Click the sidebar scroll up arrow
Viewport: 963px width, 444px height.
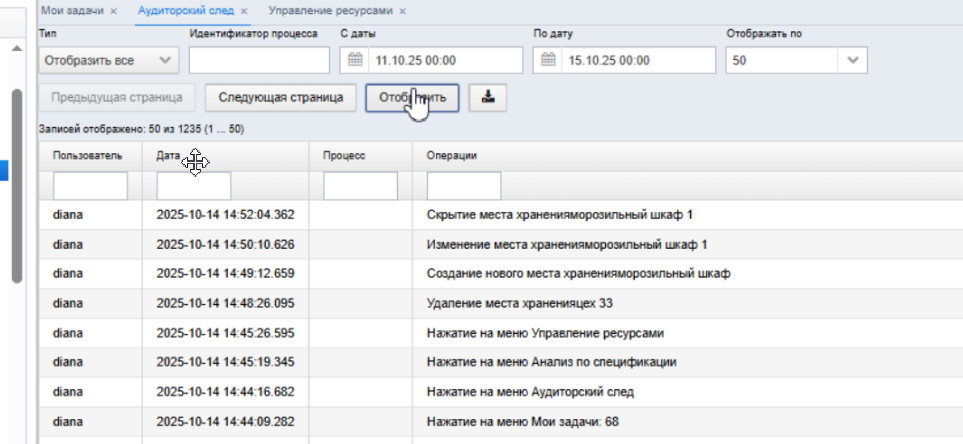(x=17, y=49)
